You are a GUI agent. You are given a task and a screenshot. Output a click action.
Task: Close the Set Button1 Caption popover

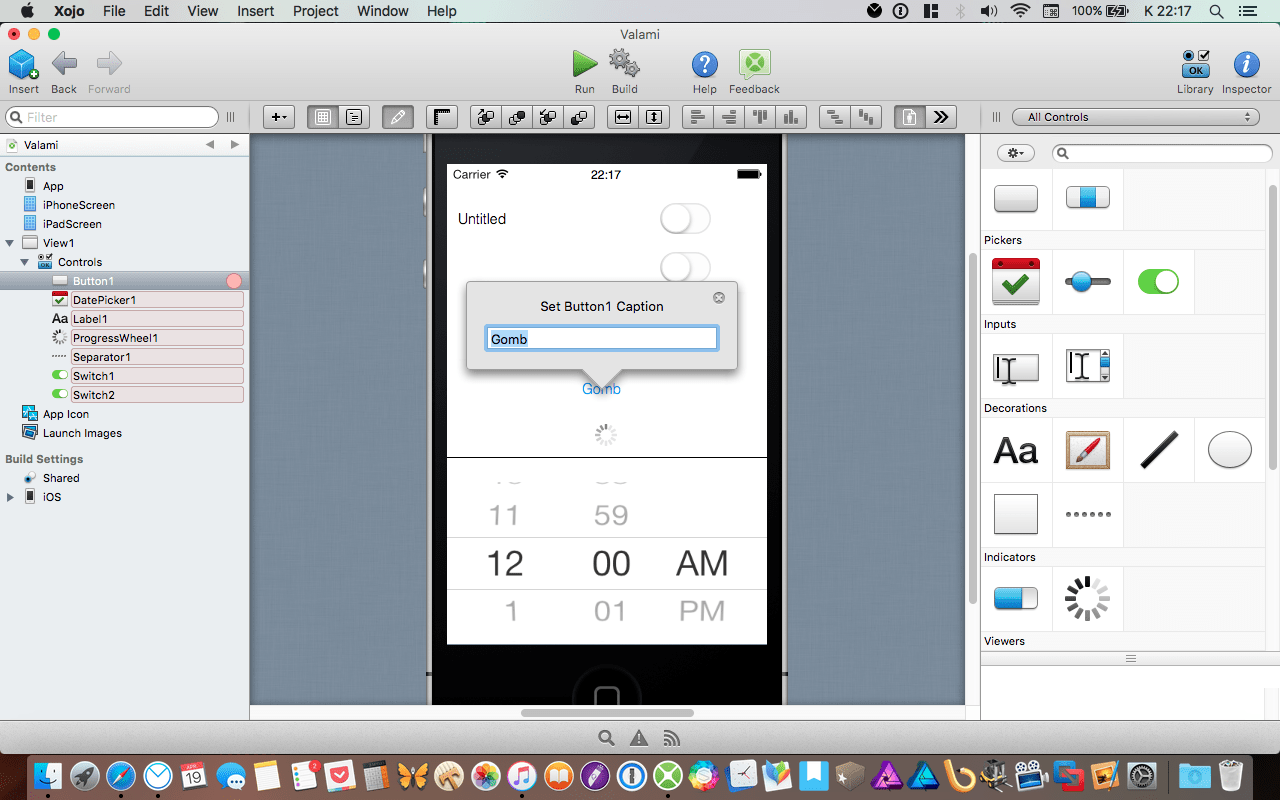(718, 298)
